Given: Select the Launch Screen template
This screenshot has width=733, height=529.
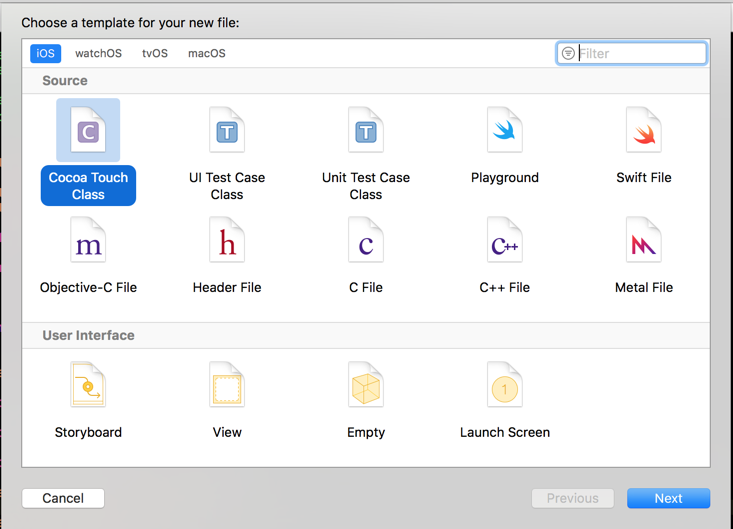Looking at the screenshot, I should (505, 386).
